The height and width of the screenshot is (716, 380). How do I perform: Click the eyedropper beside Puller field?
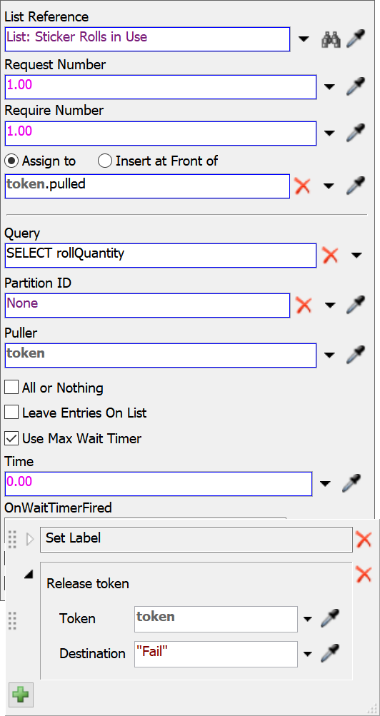tap(356, 355)
